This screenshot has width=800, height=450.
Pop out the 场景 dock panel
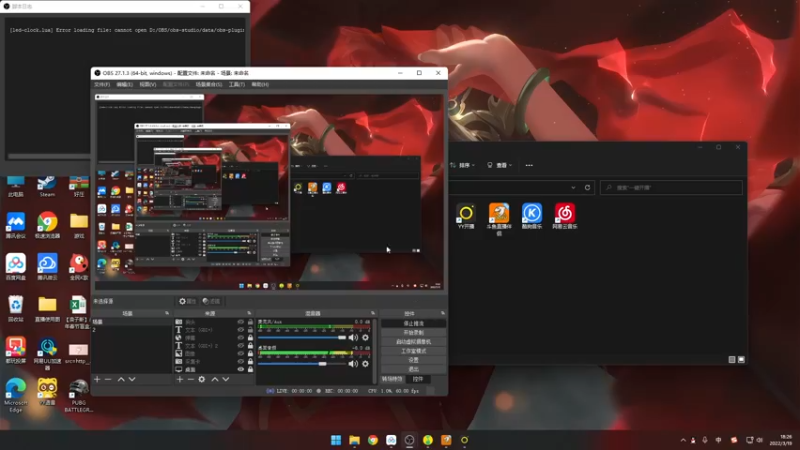[x=167, y=313]
